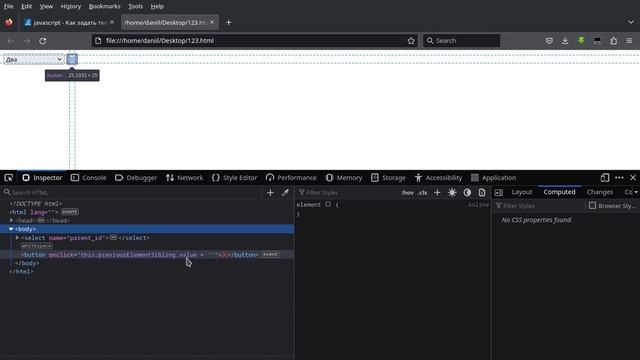Image resolution: width=640 pixels, height=360 pixels.
Task: Go forward to the next page
Action: (x=27, y=41)
